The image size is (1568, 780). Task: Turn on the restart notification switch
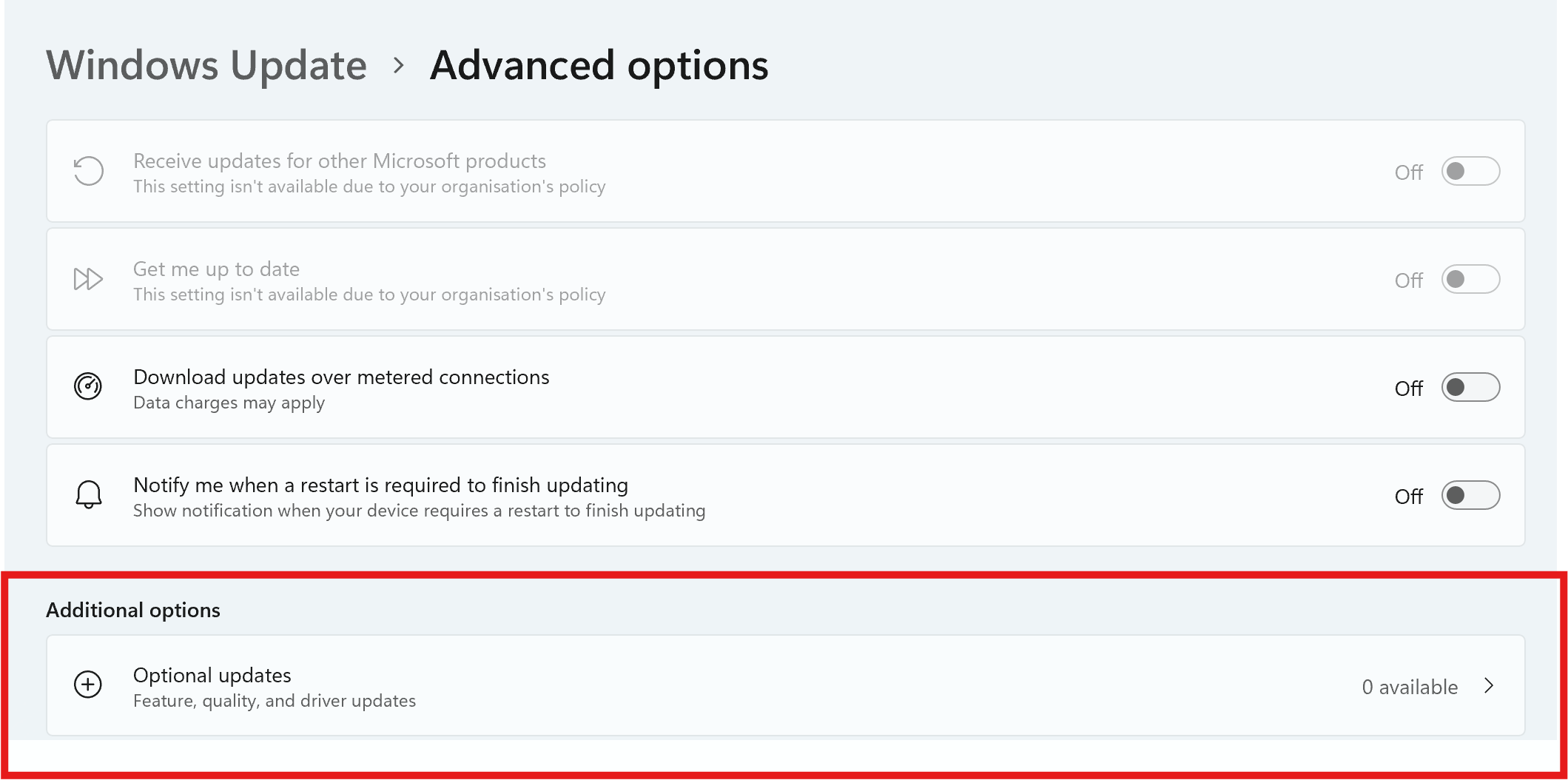tap(1470, 495)
